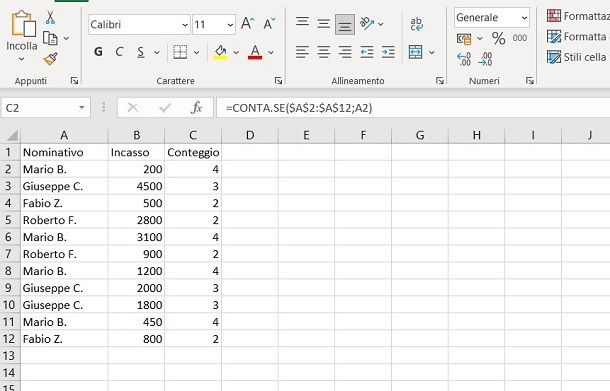610x391 pixels.
Task: Center text horizontally
Action: (x=323, y=52)
